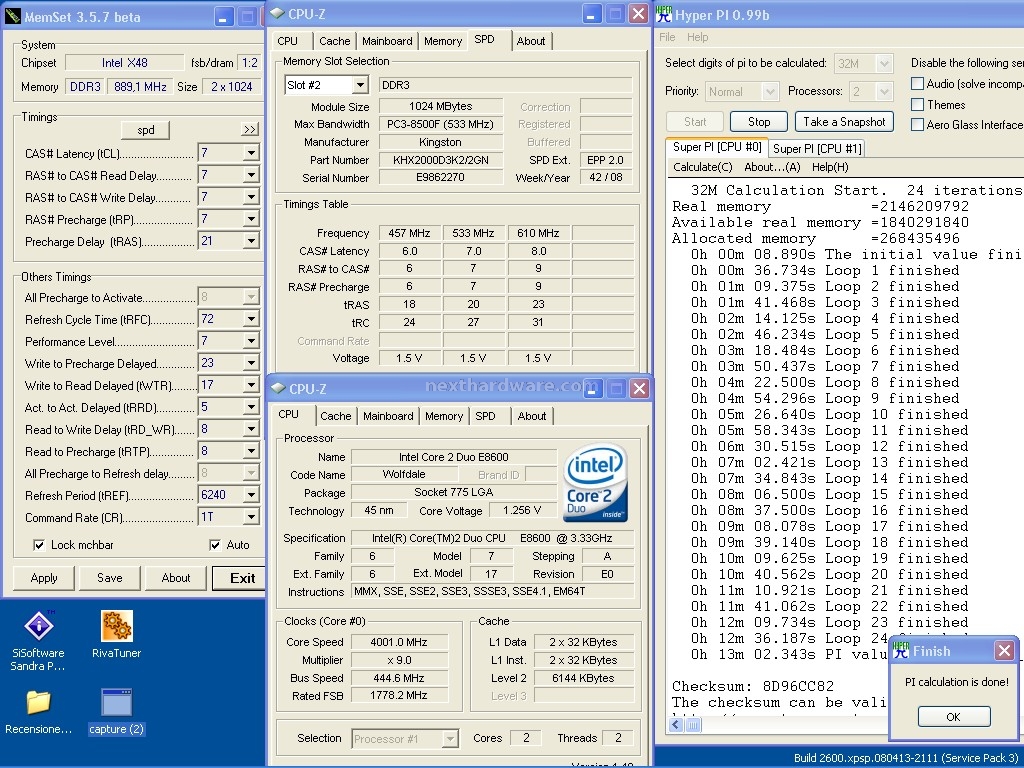Check the Aero Glass Interface option

click(x=918, y=125)
